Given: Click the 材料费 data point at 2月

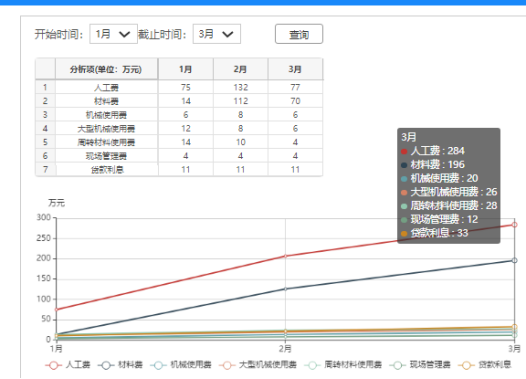Looking at the screenshot, I should pyautogui.click(x=285, y=289).
